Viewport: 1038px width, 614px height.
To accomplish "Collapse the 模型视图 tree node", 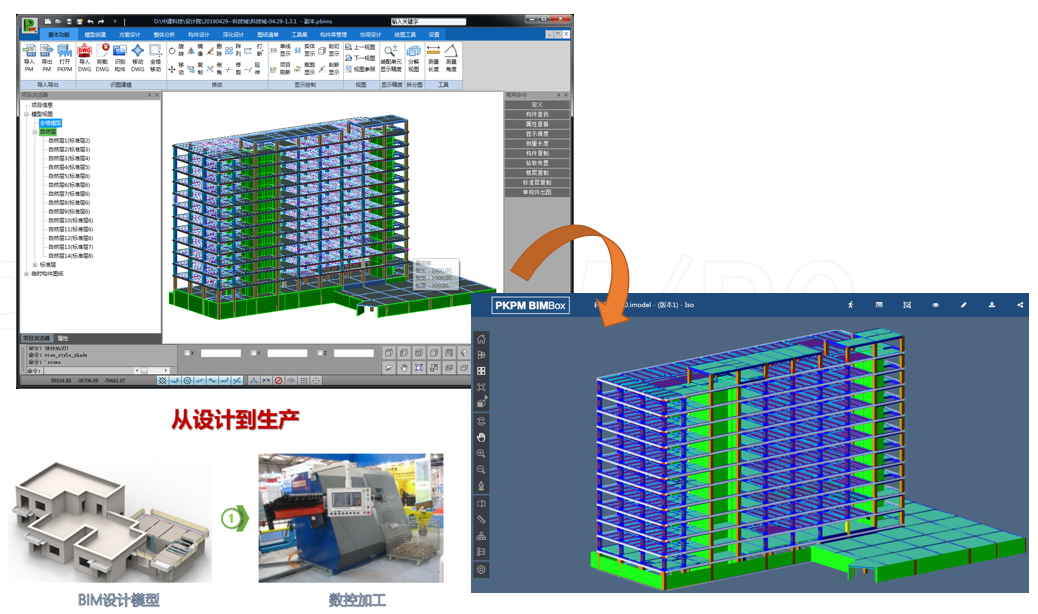I will 26,114.
